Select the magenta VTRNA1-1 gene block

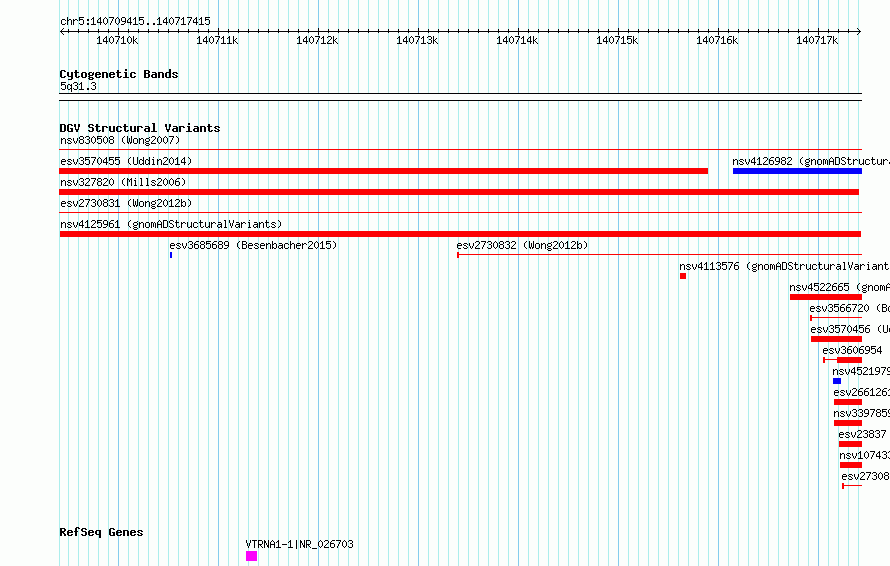click(x=251, y=556)
